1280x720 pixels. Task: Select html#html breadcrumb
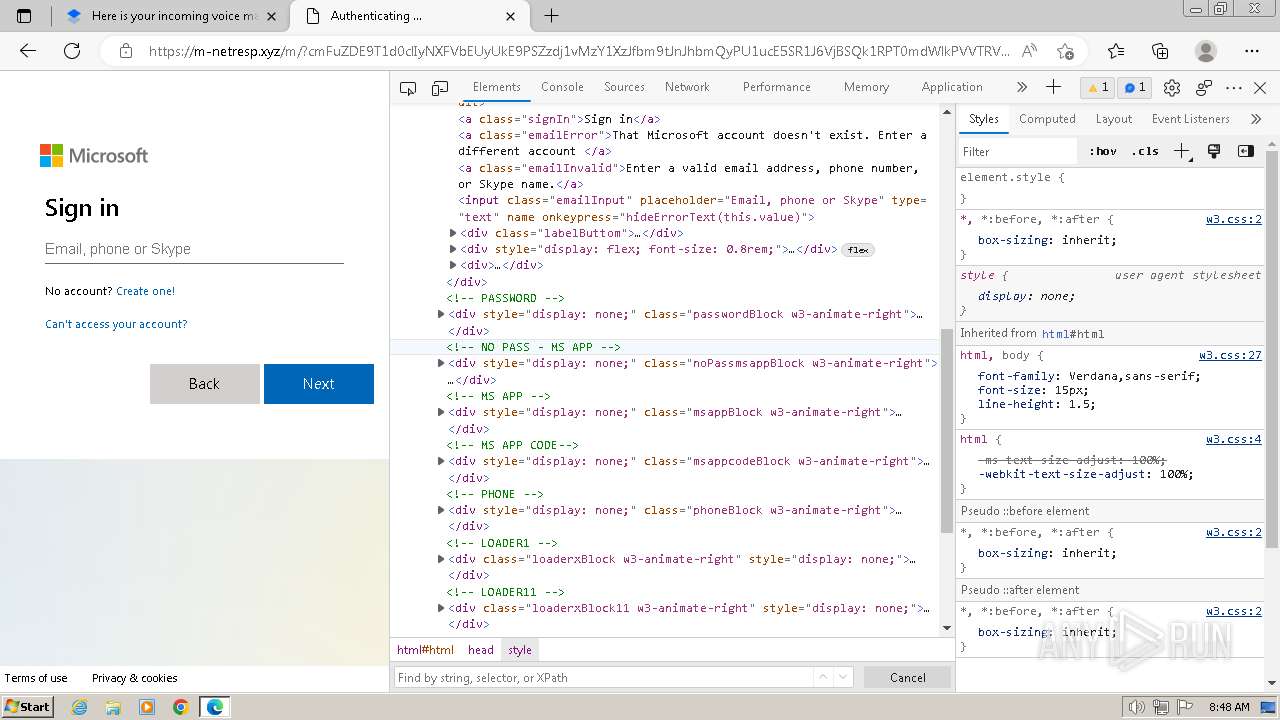pyautogui.click(x=425, y=650)
